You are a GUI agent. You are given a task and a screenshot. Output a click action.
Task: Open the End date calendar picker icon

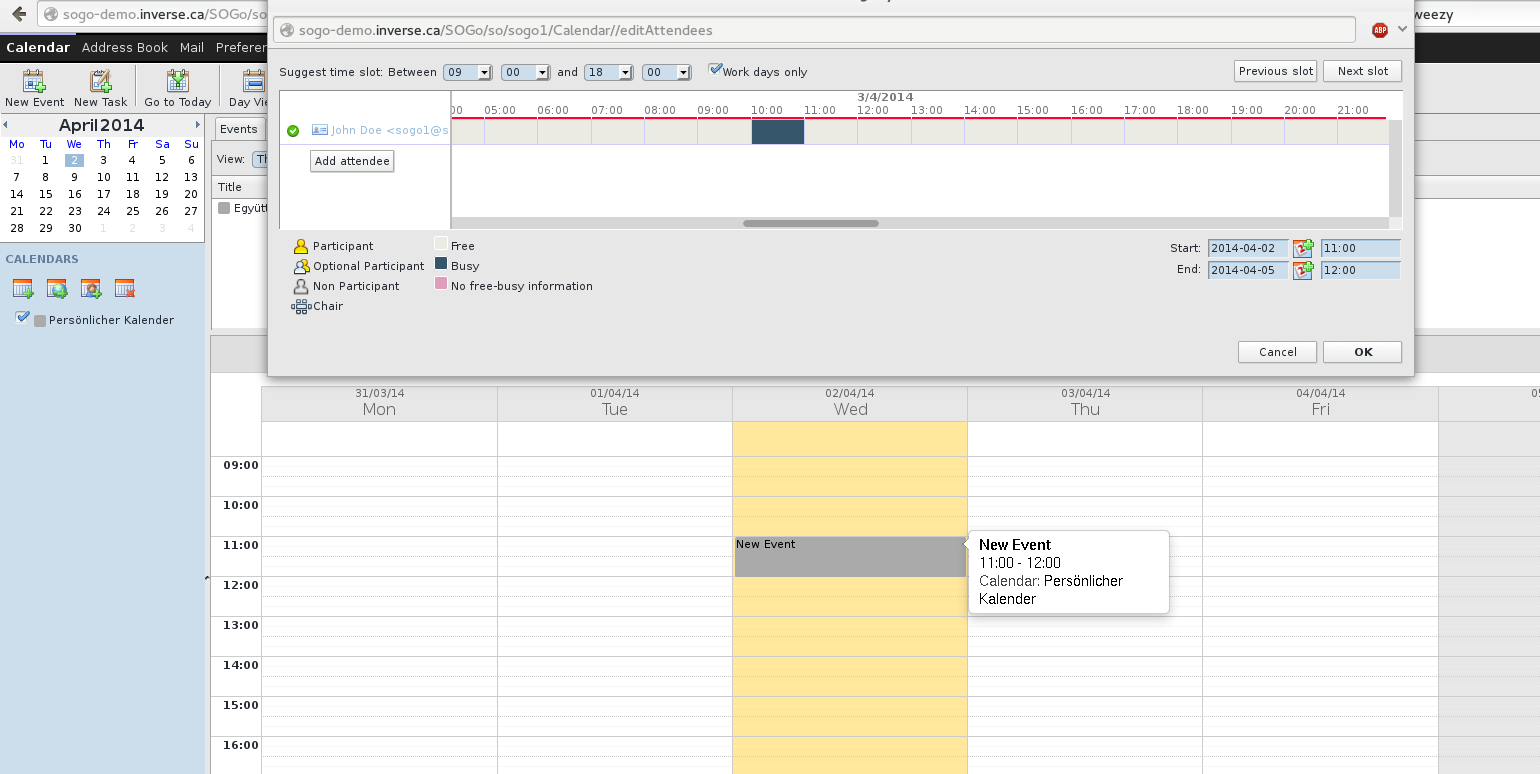pyautogui.click(x=1303, y=270)
